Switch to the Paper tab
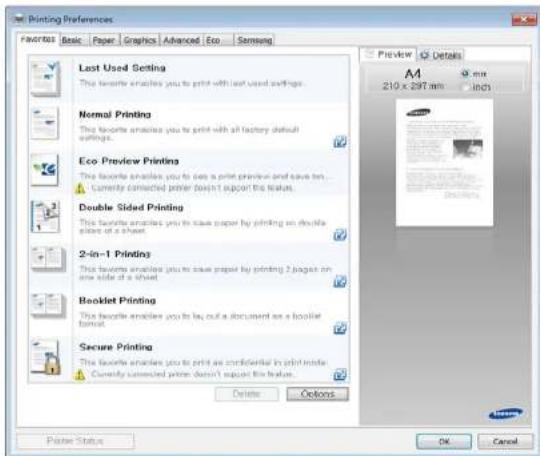 click(x=103, y=40)
